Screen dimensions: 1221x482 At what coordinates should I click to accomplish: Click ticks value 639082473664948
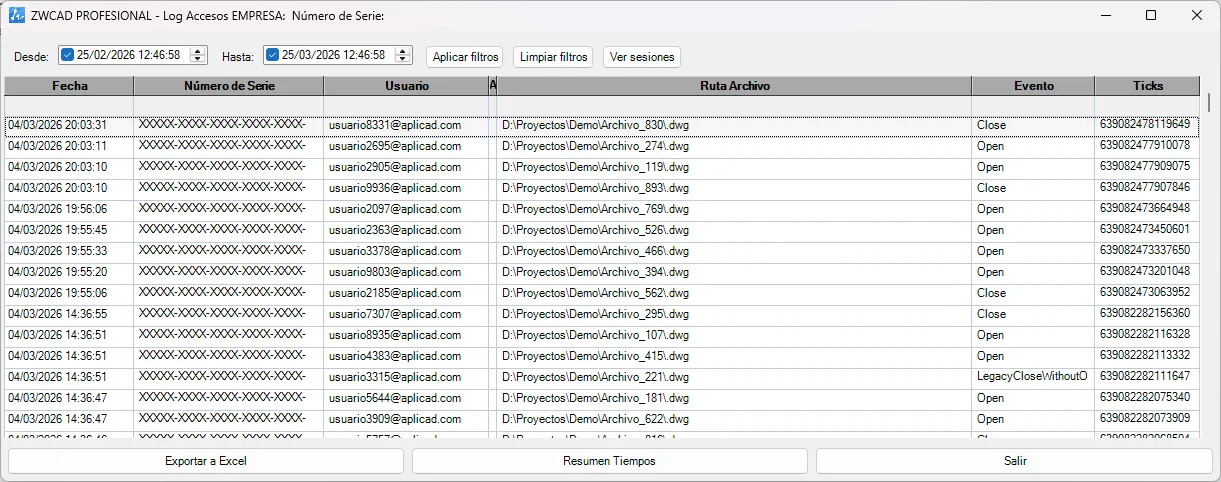click(1145, 209)
